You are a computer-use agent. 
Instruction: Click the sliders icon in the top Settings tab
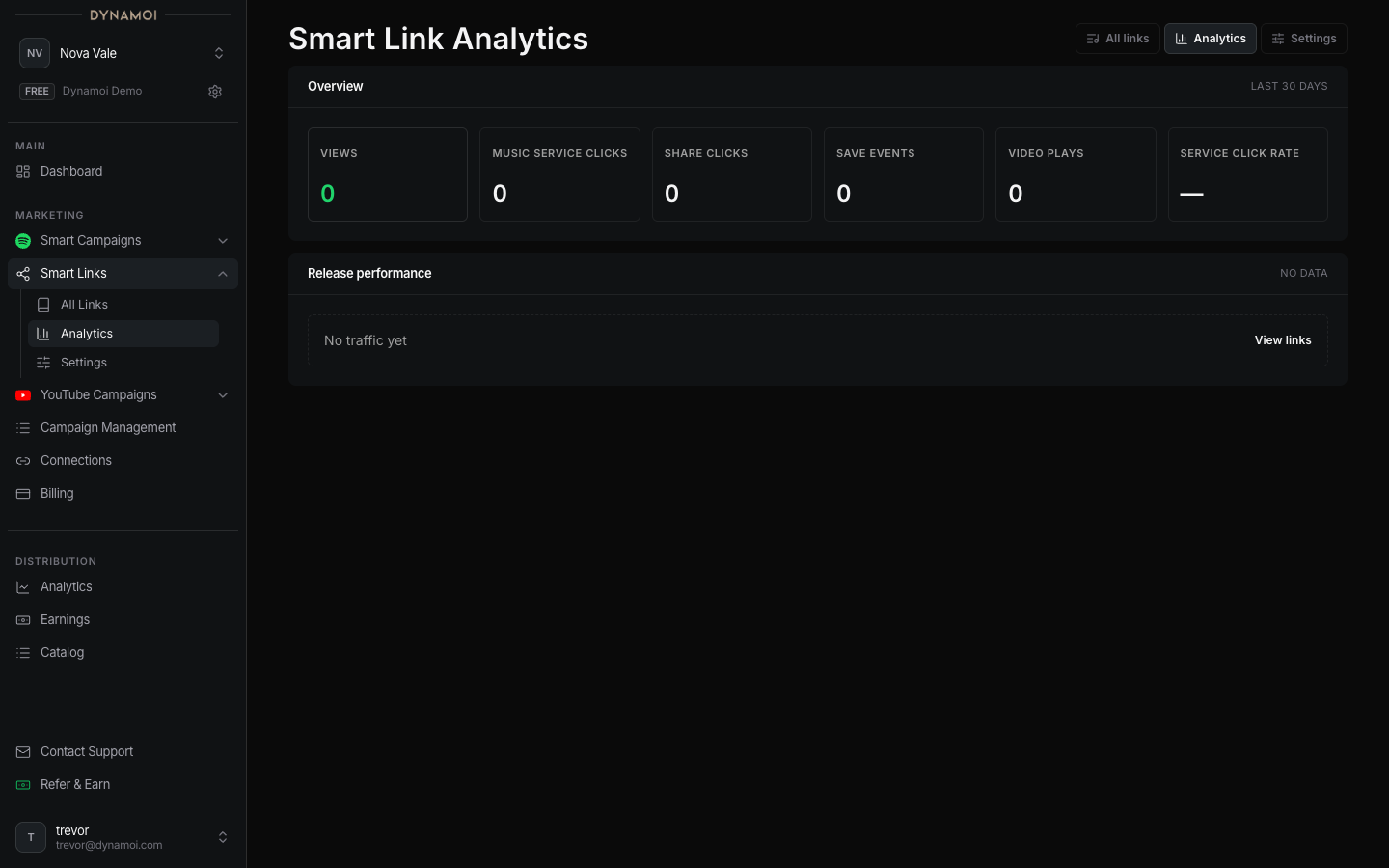click(1278, 39)
